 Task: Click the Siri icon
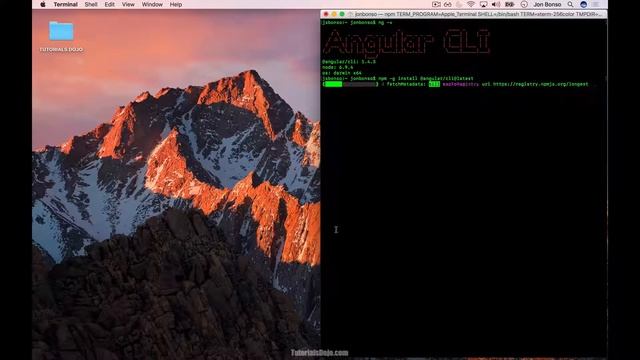pos(584,4)
